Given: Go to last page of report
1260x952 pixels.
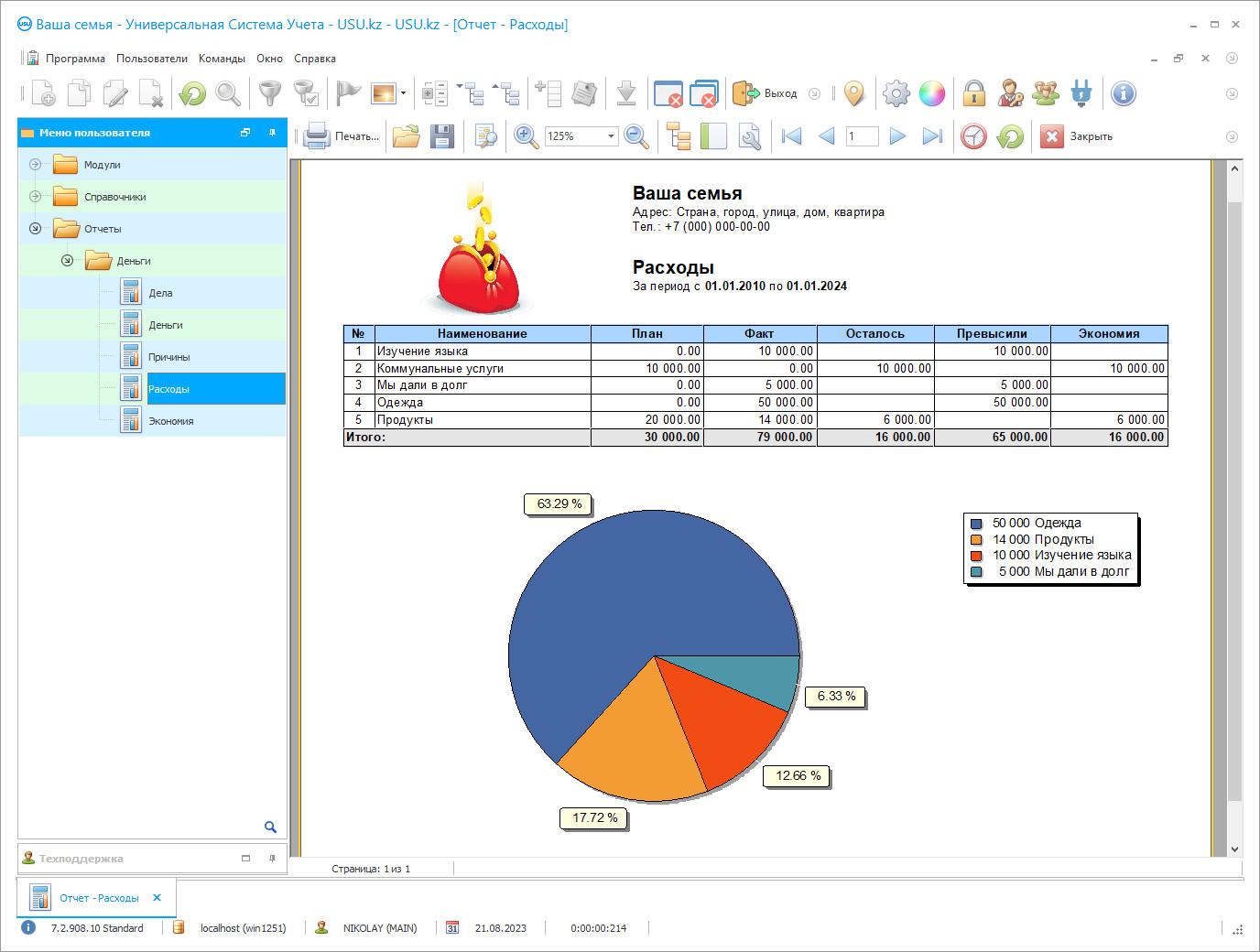Looking at the screenshot, I should click(932, 136).
